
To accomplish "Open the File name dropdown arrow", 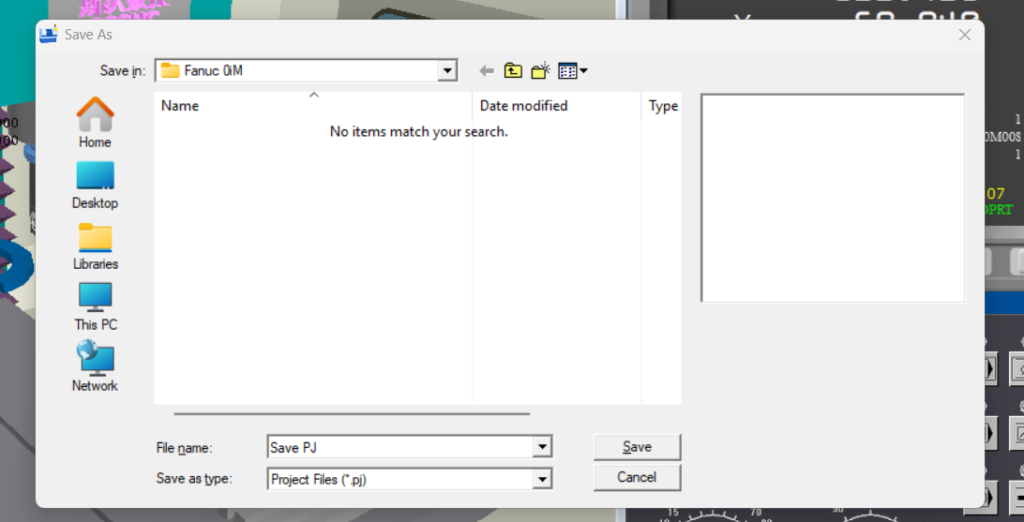I will click(x=542, y=448).
